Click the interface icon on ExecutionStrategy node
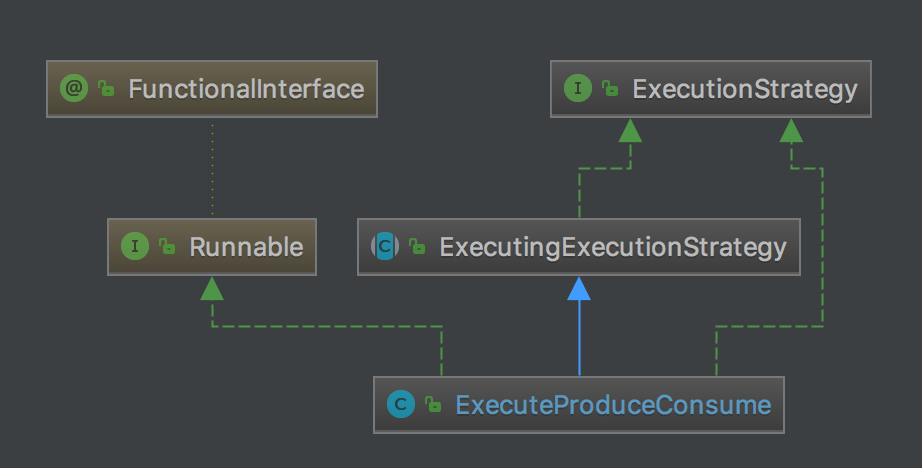Viewport: 922px width, 468px height. click(578, 89)
